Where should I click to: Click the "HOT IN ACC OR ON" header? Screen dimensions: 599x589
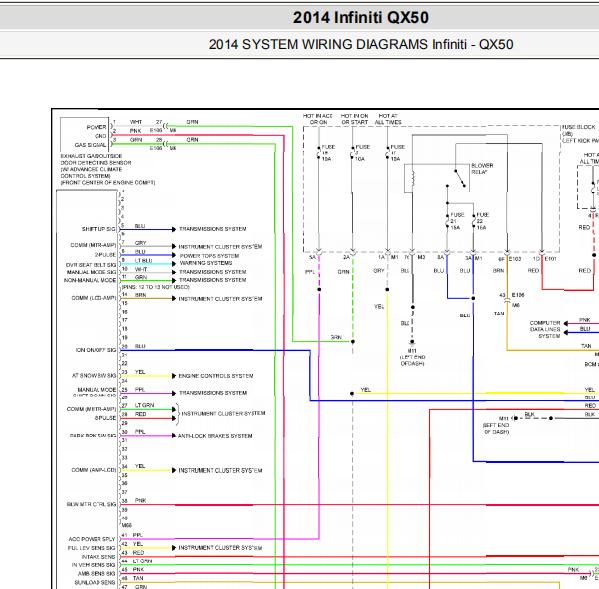pyautogui.click(x=318, y=119)
